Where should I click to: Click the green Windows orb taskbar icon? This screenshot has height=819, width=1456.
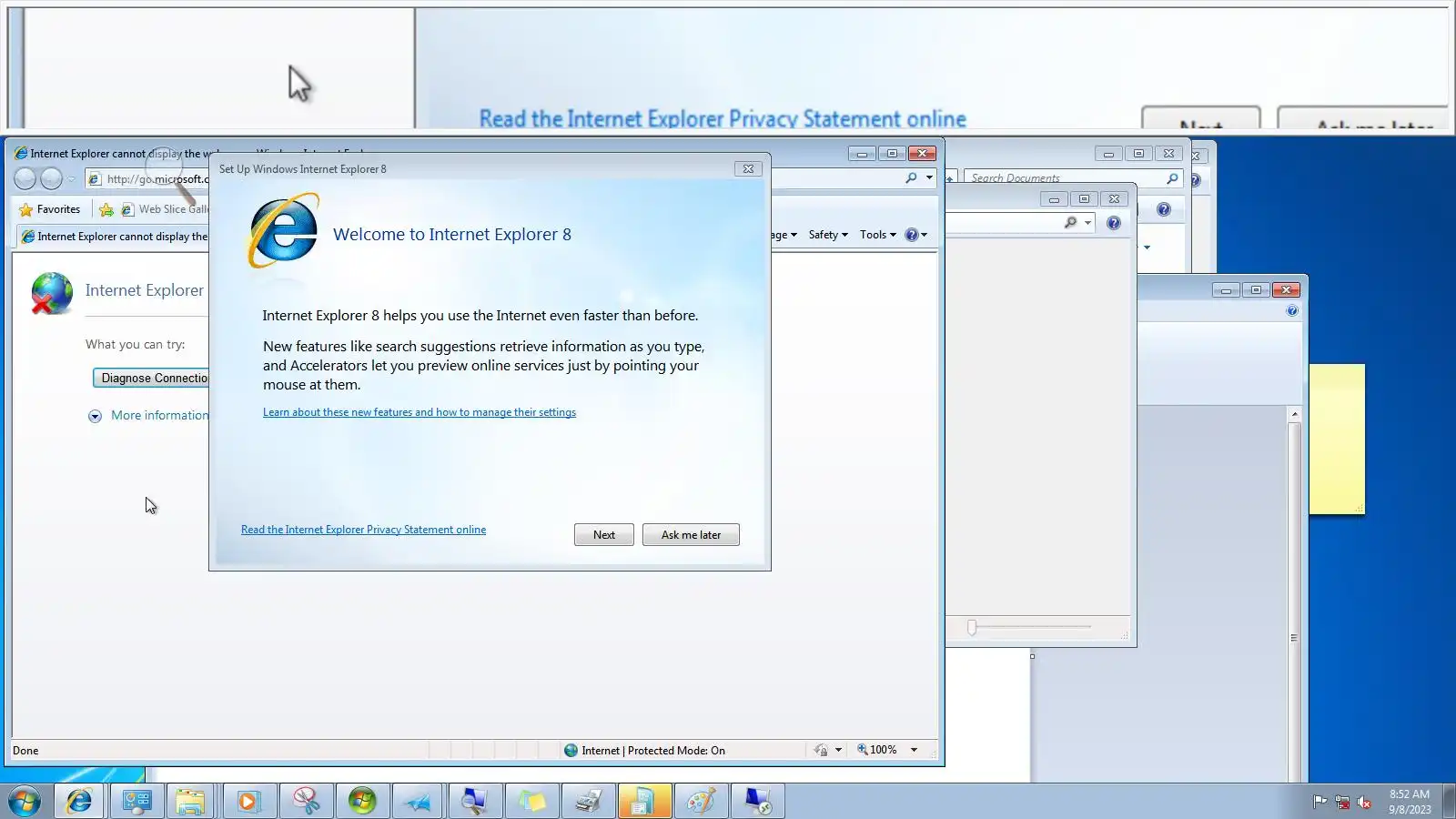362,801
